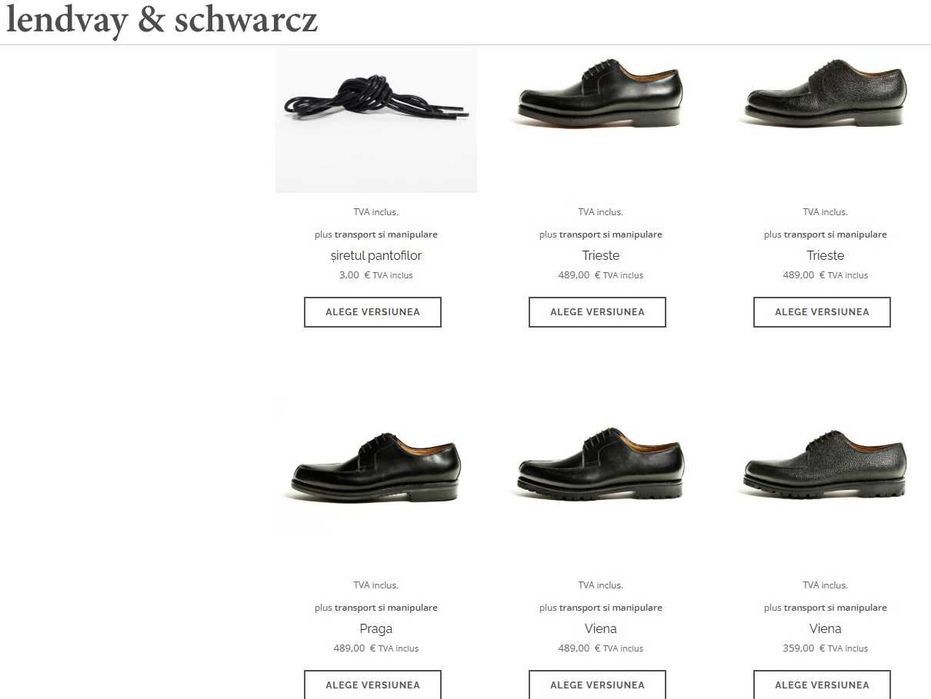The width and height of the screenshot is (931, 699).
Task: Open the lendvay & schwarcz site logo
Action: 162,20
